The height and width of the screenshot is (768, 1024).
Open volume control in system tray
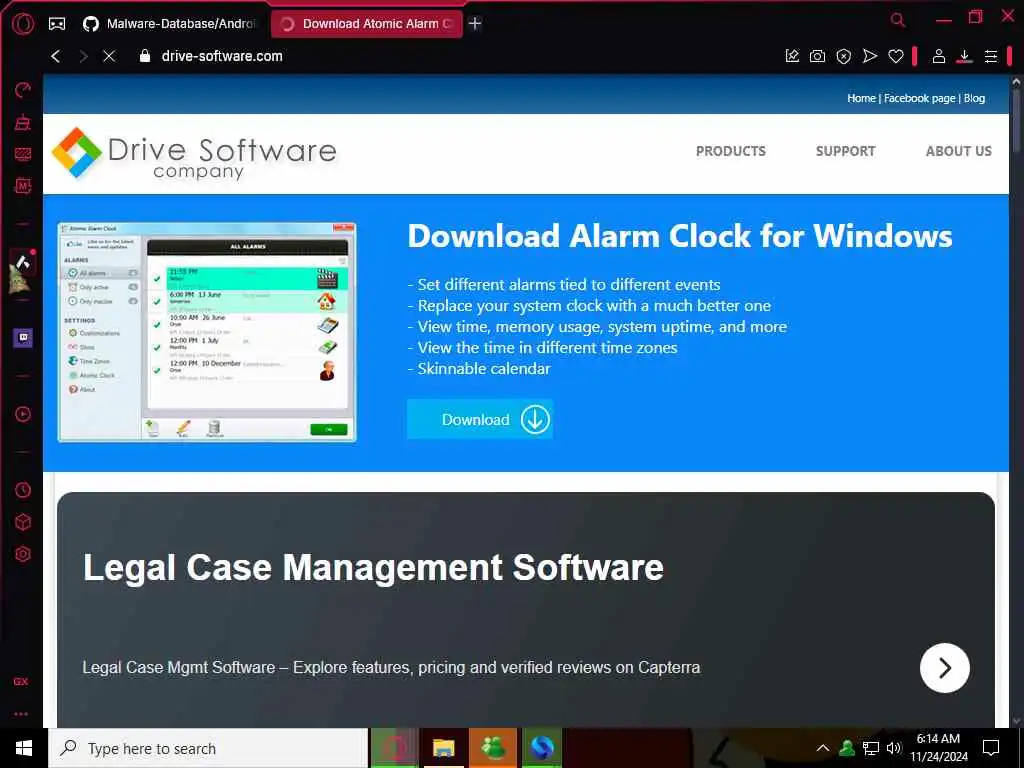(x=894, y=748)
